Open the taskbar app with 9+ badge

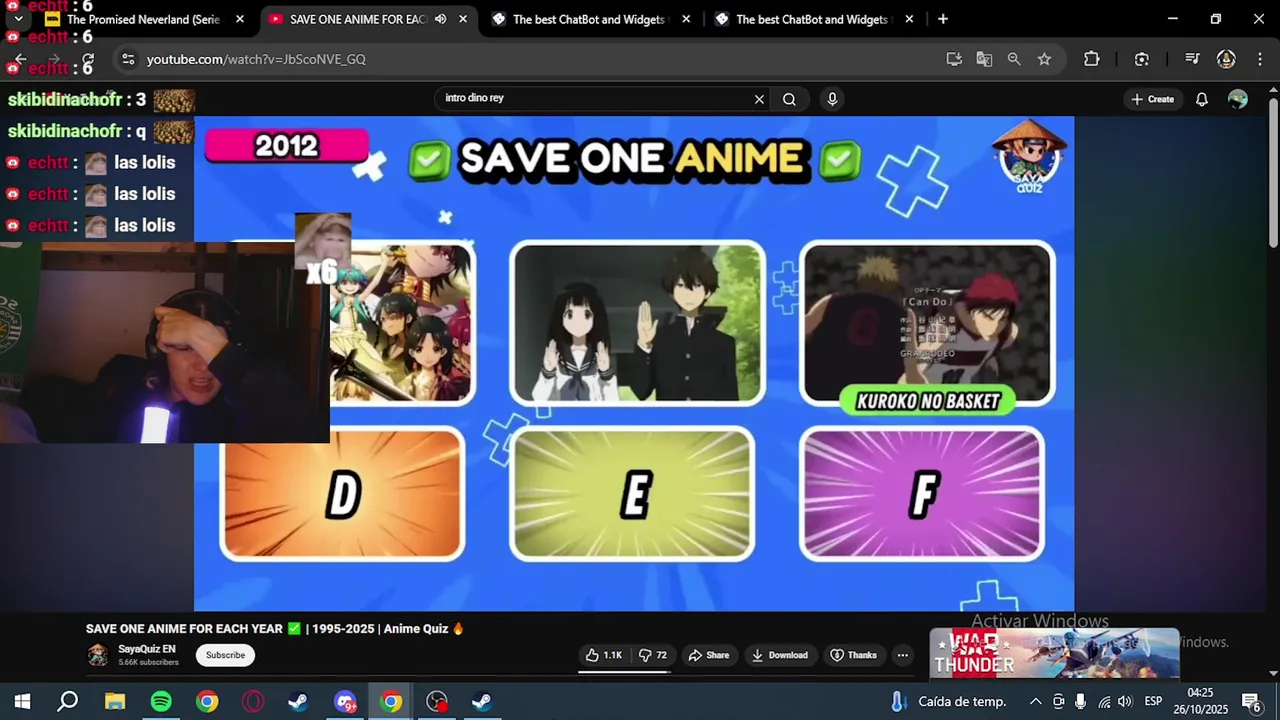coord(345,701)
